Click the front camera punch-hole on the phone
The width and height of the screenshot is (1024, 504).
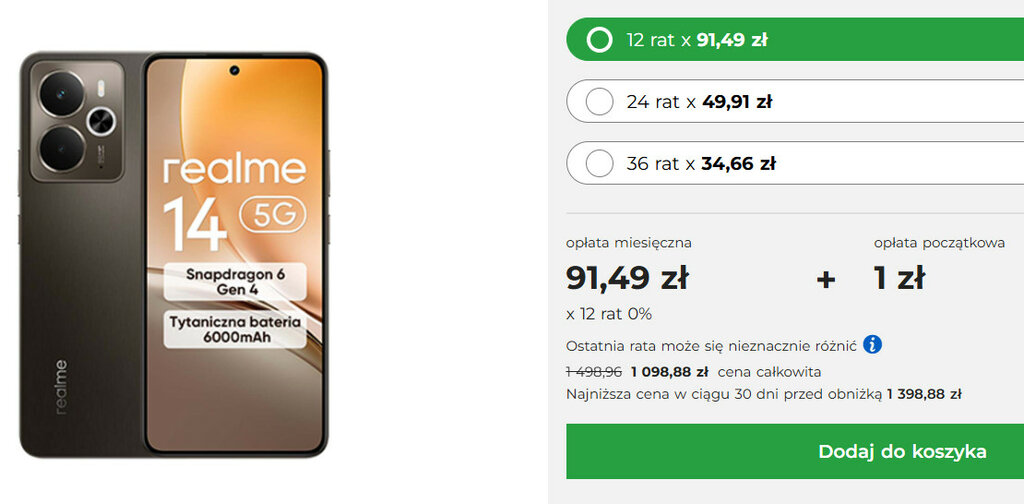pos(235,72)
